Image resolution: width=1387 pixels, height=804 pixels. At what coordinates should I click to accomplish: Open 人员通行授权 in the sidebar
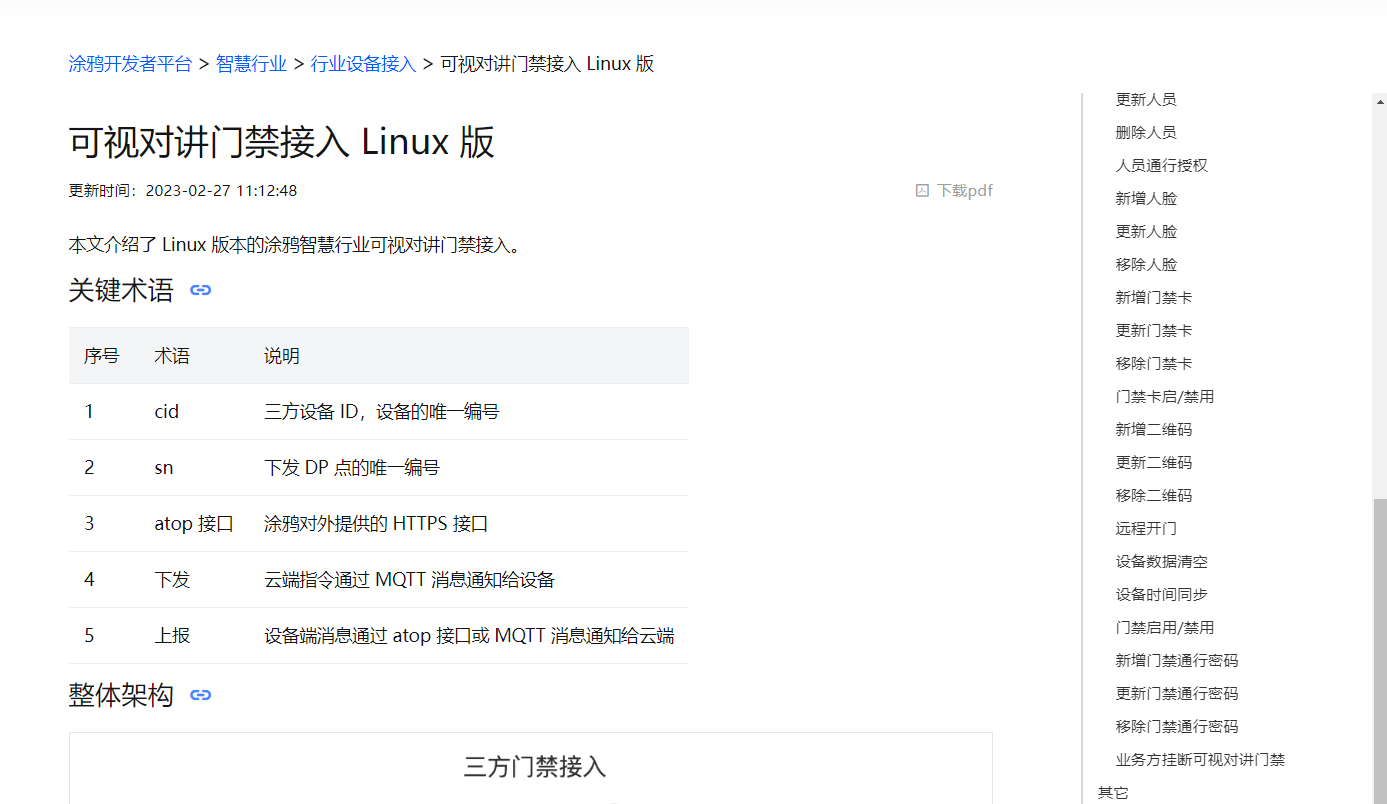point(1162,165)
